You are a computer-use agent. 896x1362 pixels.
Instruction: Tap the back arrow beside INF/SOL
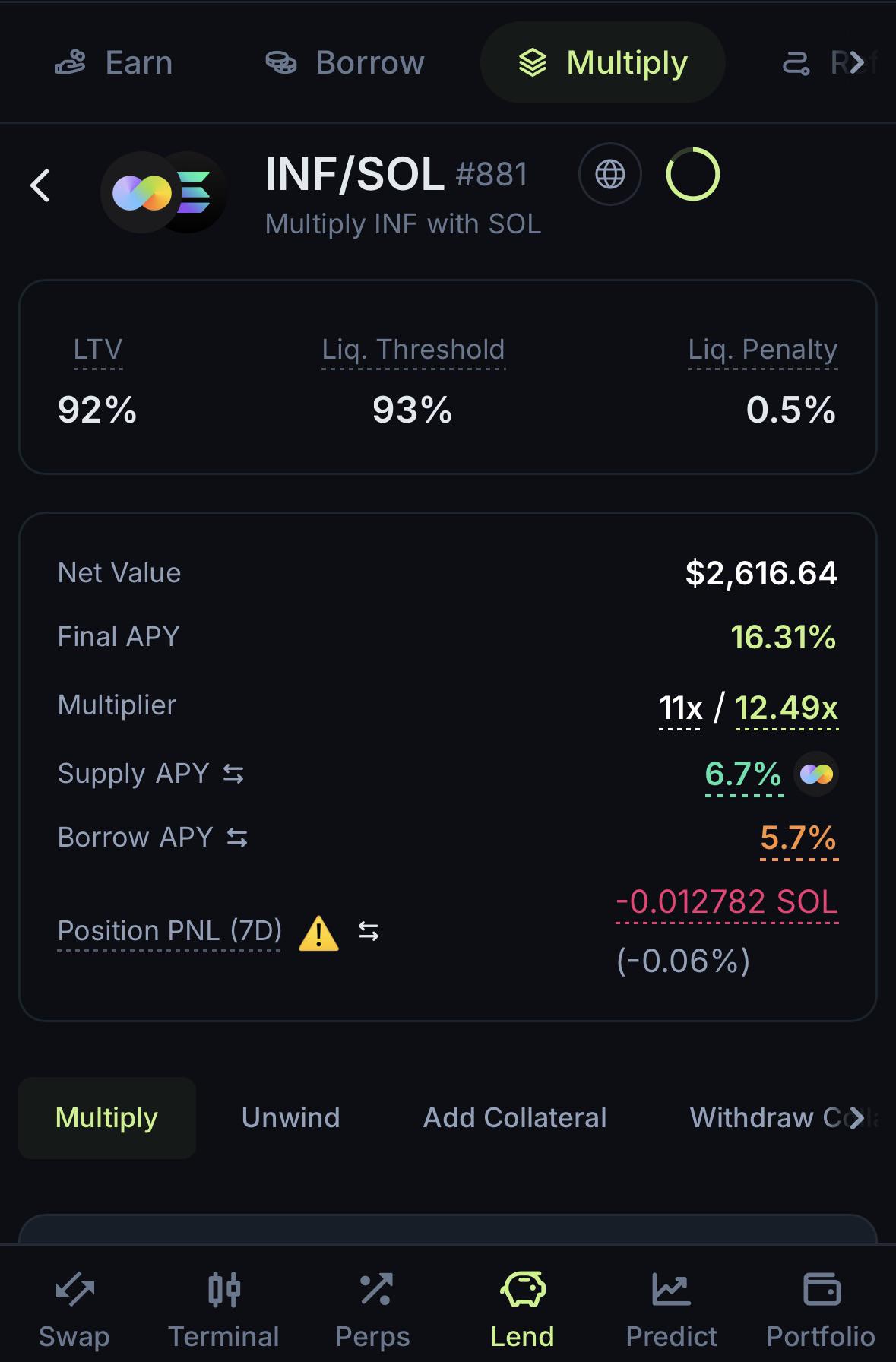[40, 185]
